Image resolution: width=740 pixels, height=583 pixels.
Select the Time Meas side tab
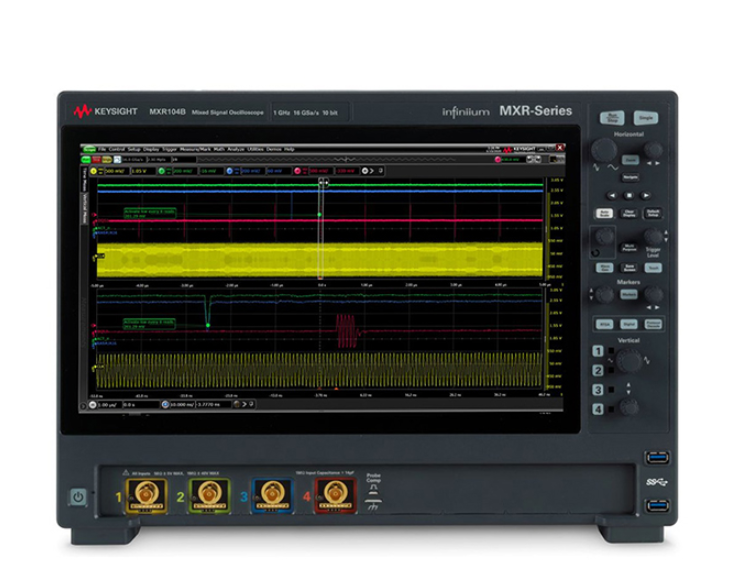coord(85,179)
